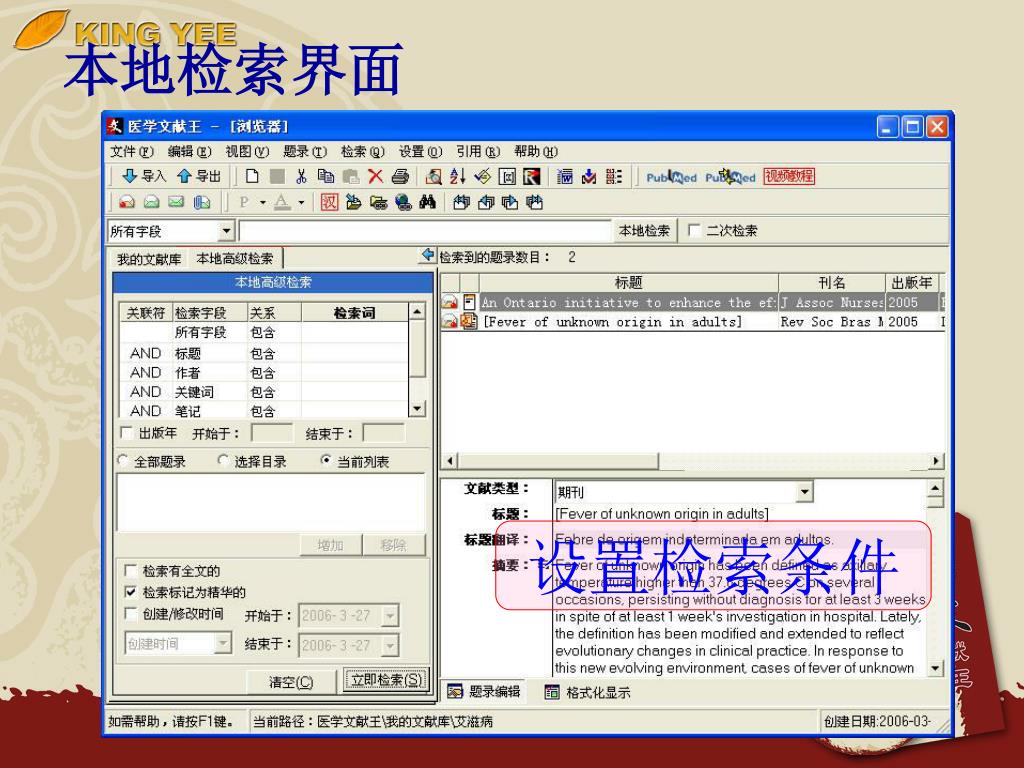Select the An Ontario initiative row

pos(692,302)
